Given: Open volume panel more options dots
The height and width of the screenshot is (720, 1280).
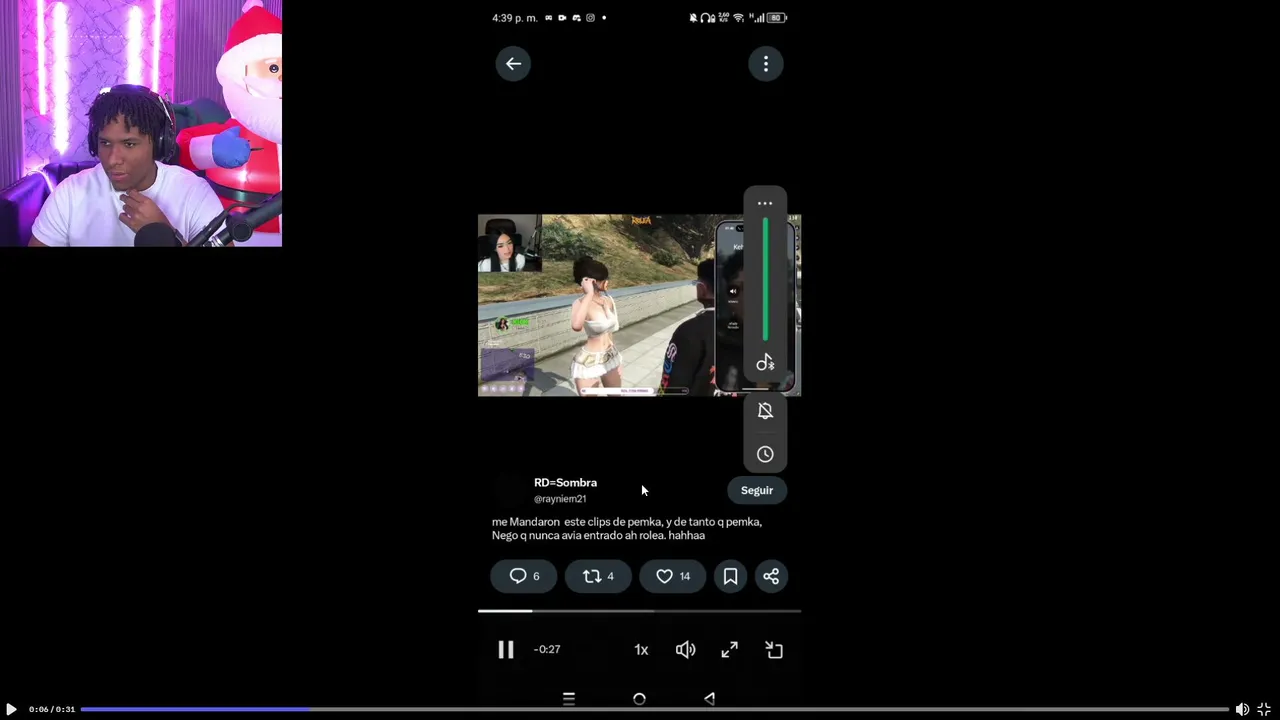Looking at the screenshot, I should coord(765,203).
